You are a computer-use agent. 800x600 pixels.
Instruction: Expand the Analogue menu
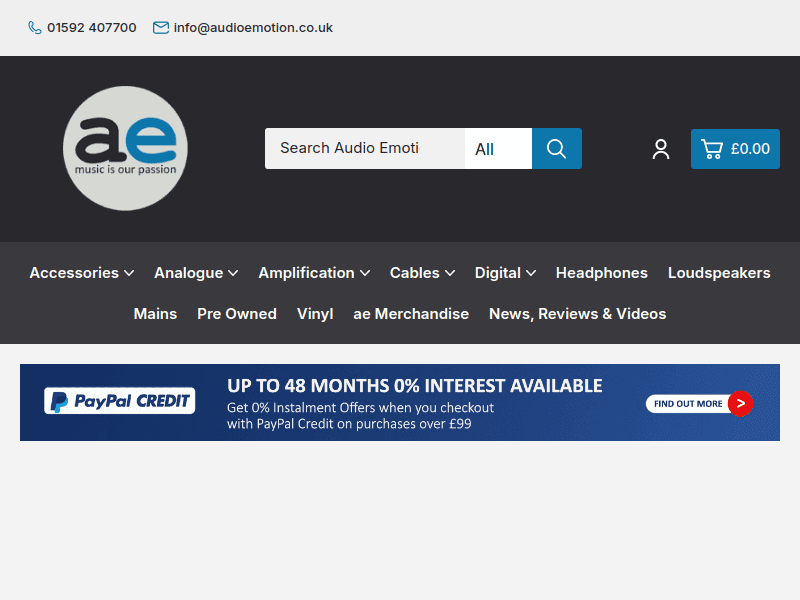(196, 273)
